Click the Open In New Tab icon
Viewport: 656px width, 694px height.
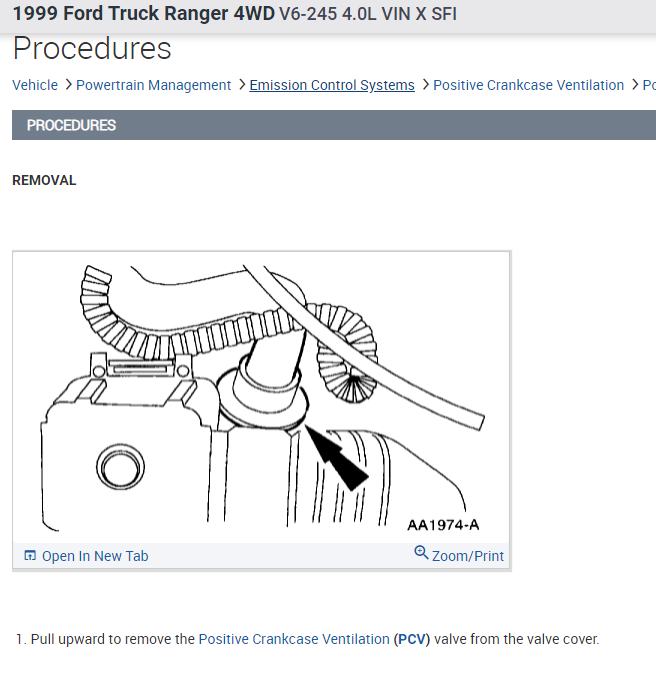click(30, 555)
